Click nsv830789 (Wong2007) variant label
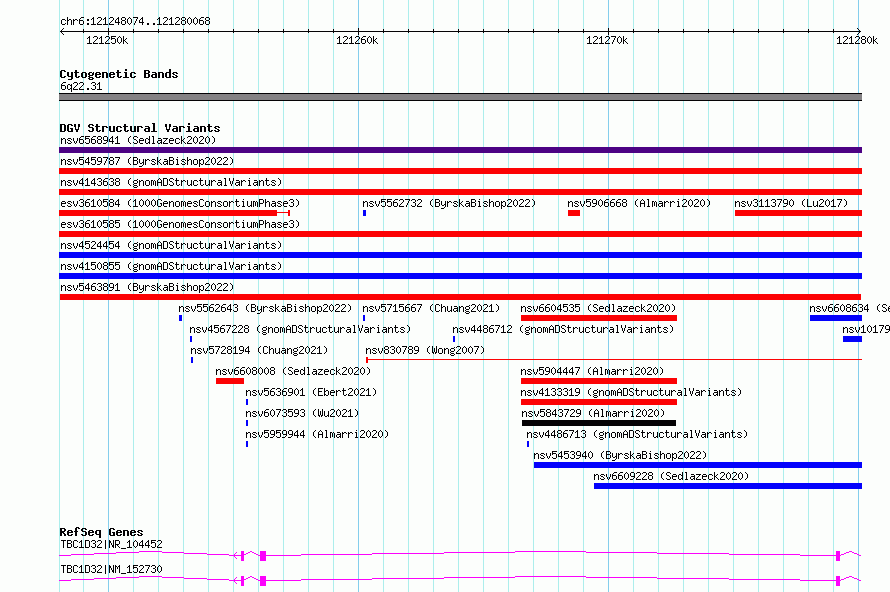Screen dimensions: 890x592 [425, 350]
